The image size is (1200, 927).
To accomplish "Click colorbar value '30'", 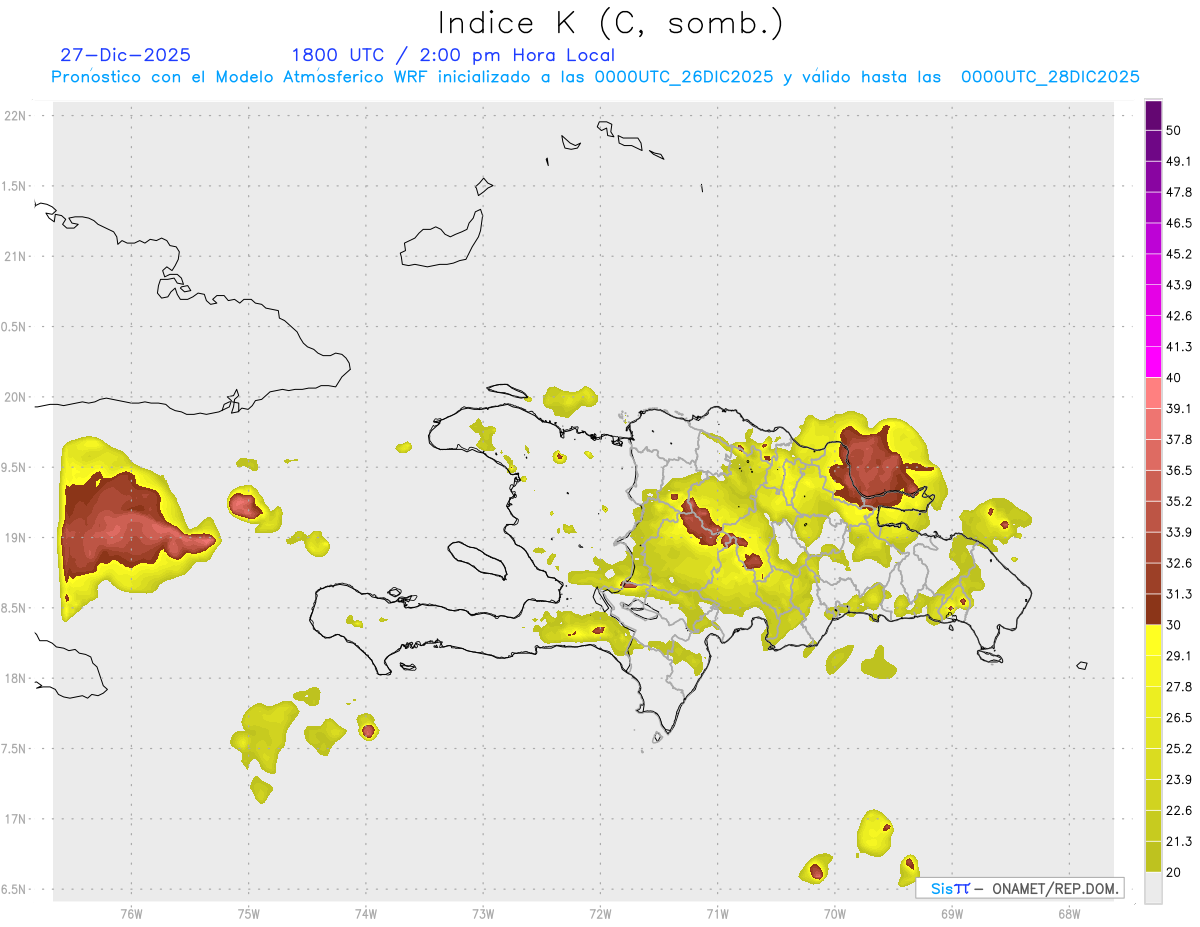I will pyautogui.click(x=1174, y=625).
